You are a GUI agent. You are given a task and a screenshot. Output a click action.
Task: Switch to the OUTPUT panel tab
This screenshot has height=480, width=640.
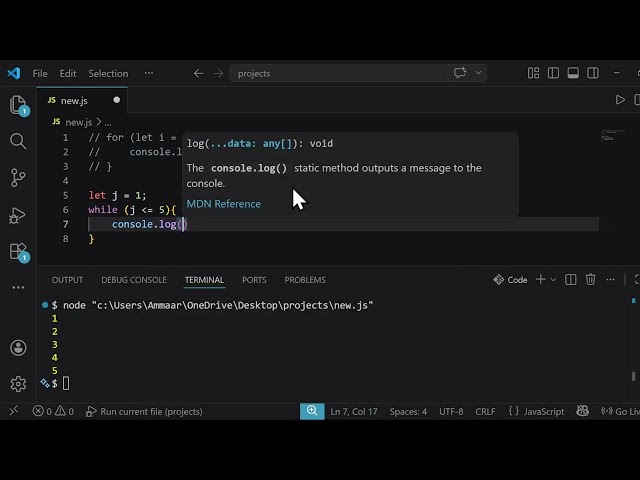pyautogui.click(x=67, y=280)
